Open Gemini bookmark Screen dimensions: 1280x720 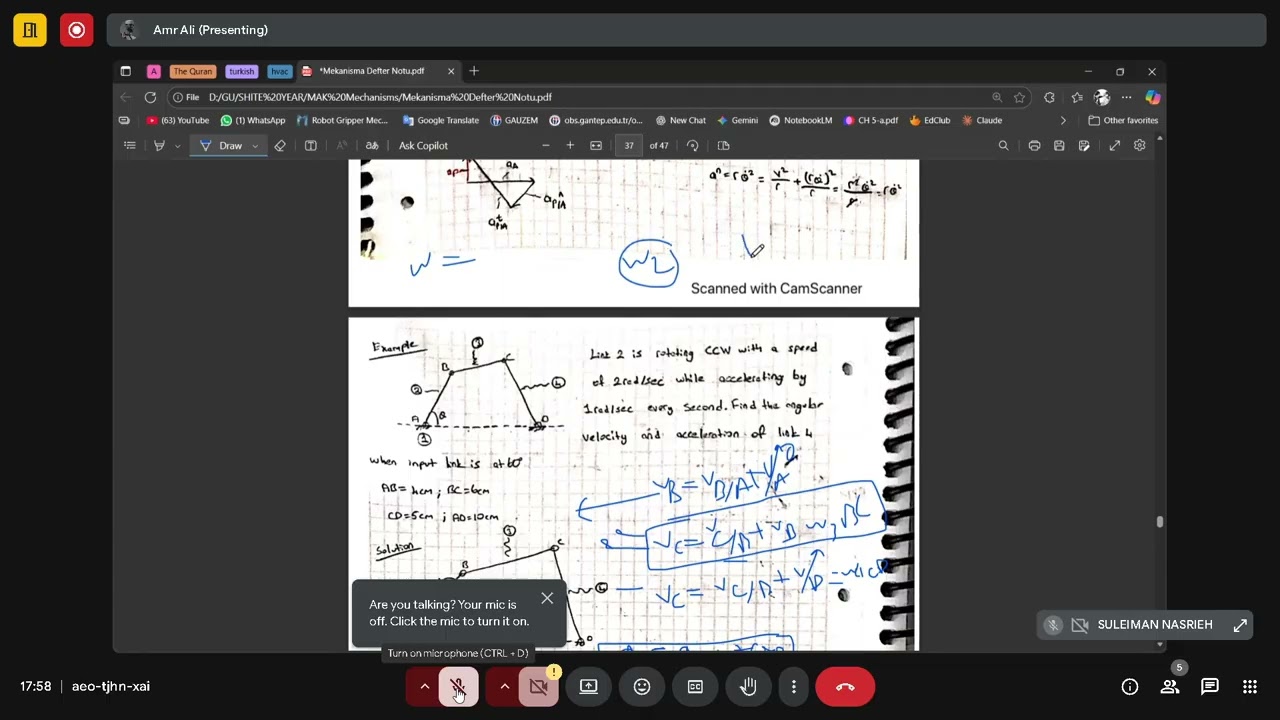click(737, 120)
